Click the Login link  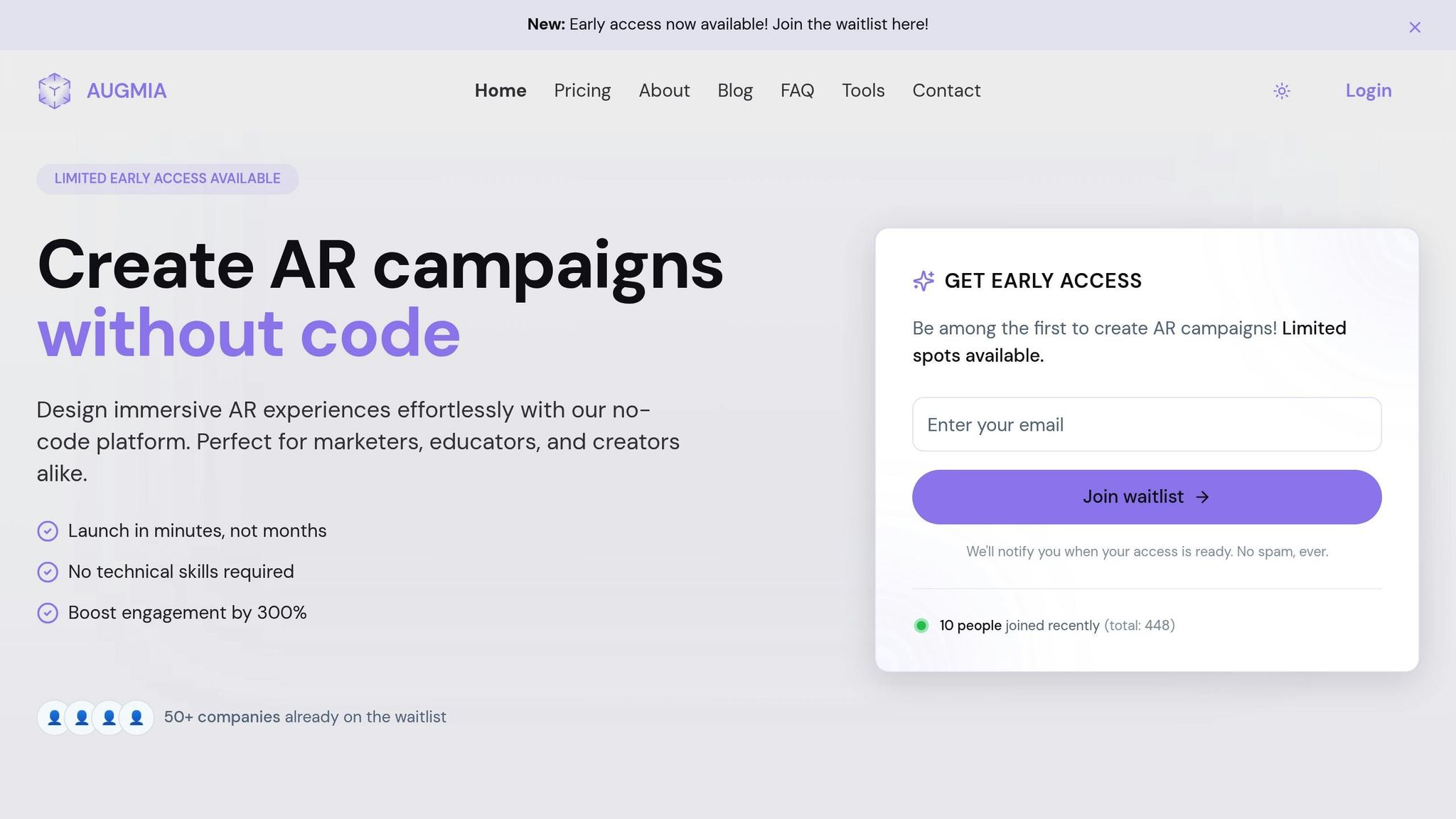click(x=1368, y=91)
